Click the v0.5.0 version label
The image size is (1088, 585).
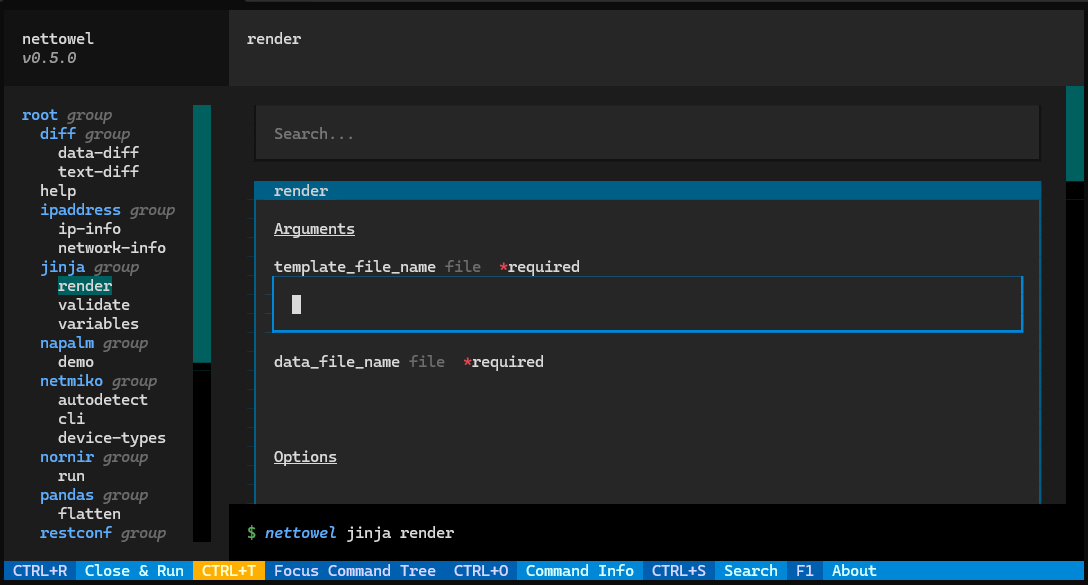pos(49,58)
